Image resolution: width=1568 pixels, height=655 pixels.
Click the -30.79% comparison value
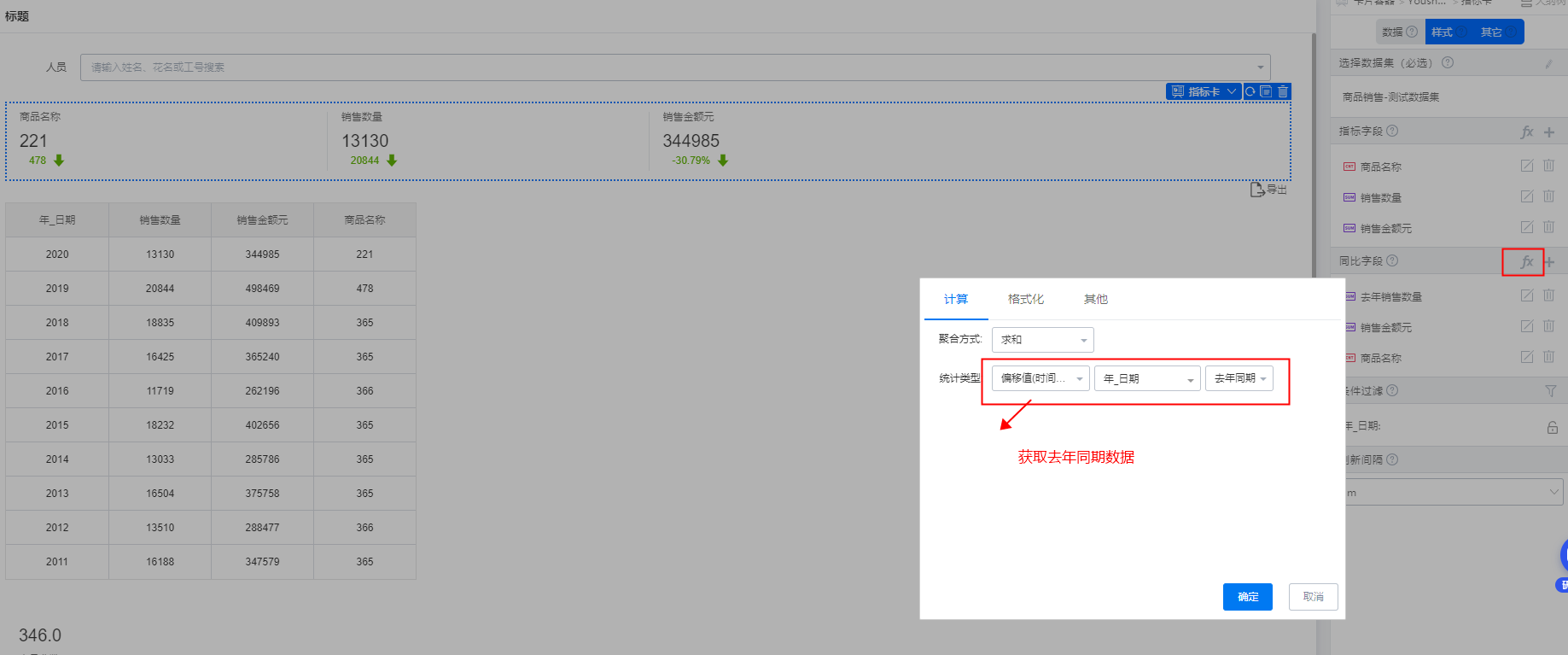pos(691,161)
